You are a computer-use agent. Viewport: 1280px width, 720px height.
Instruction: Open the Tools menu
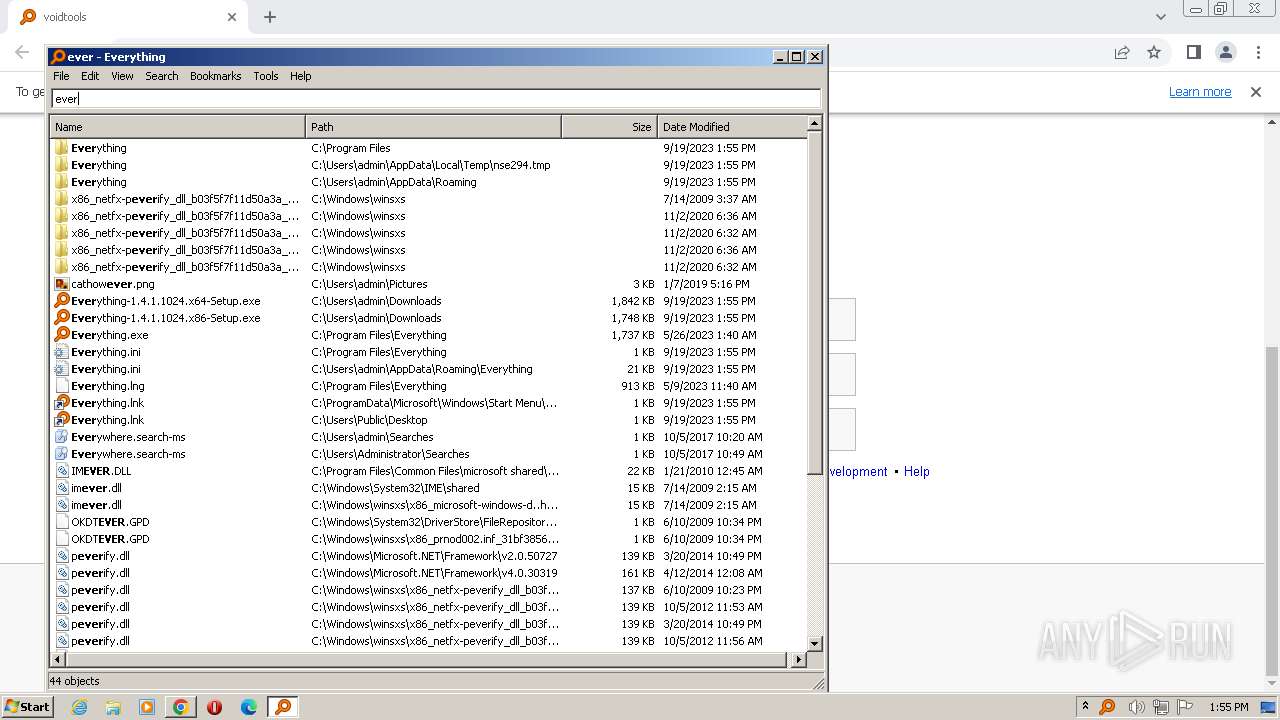pos(265,76)
